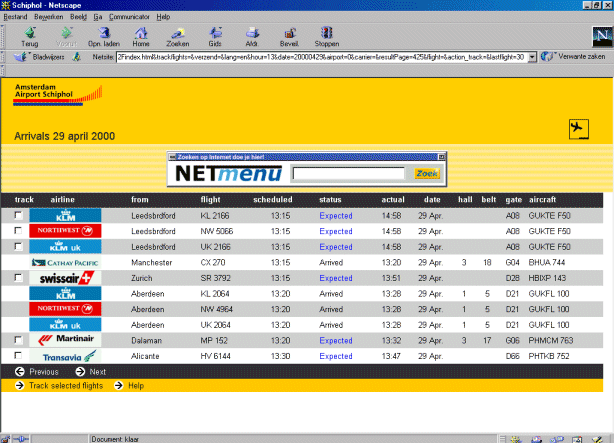Image resolution: width=614 pixels, height=443 pixels.
Task: Click the Zoek button in NETmenu
Action: (x=427, y=174)
